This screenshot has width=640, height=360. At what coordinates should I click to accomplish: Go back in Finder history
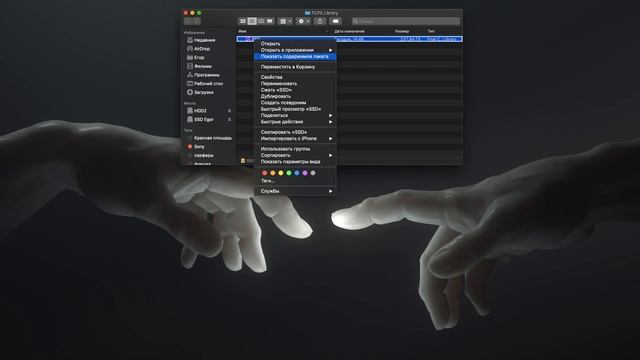tap(188, 21)
